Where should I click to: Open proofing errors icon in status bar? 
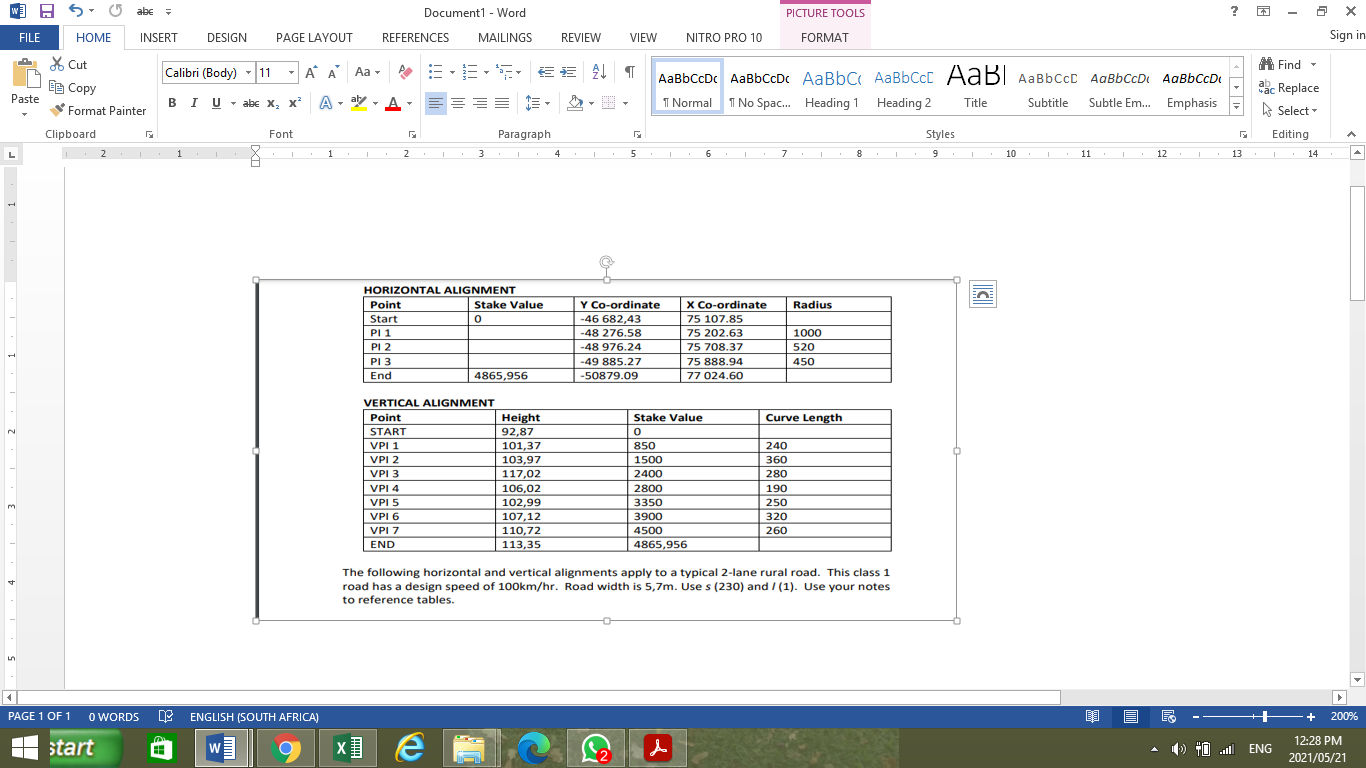pyautogui.click(x=166, y=717)
